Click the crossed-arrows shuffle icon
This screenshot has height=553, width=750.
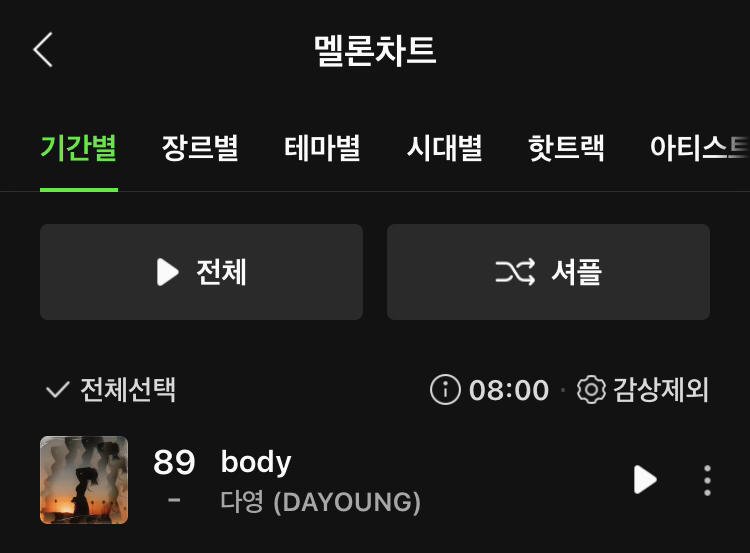515,272
